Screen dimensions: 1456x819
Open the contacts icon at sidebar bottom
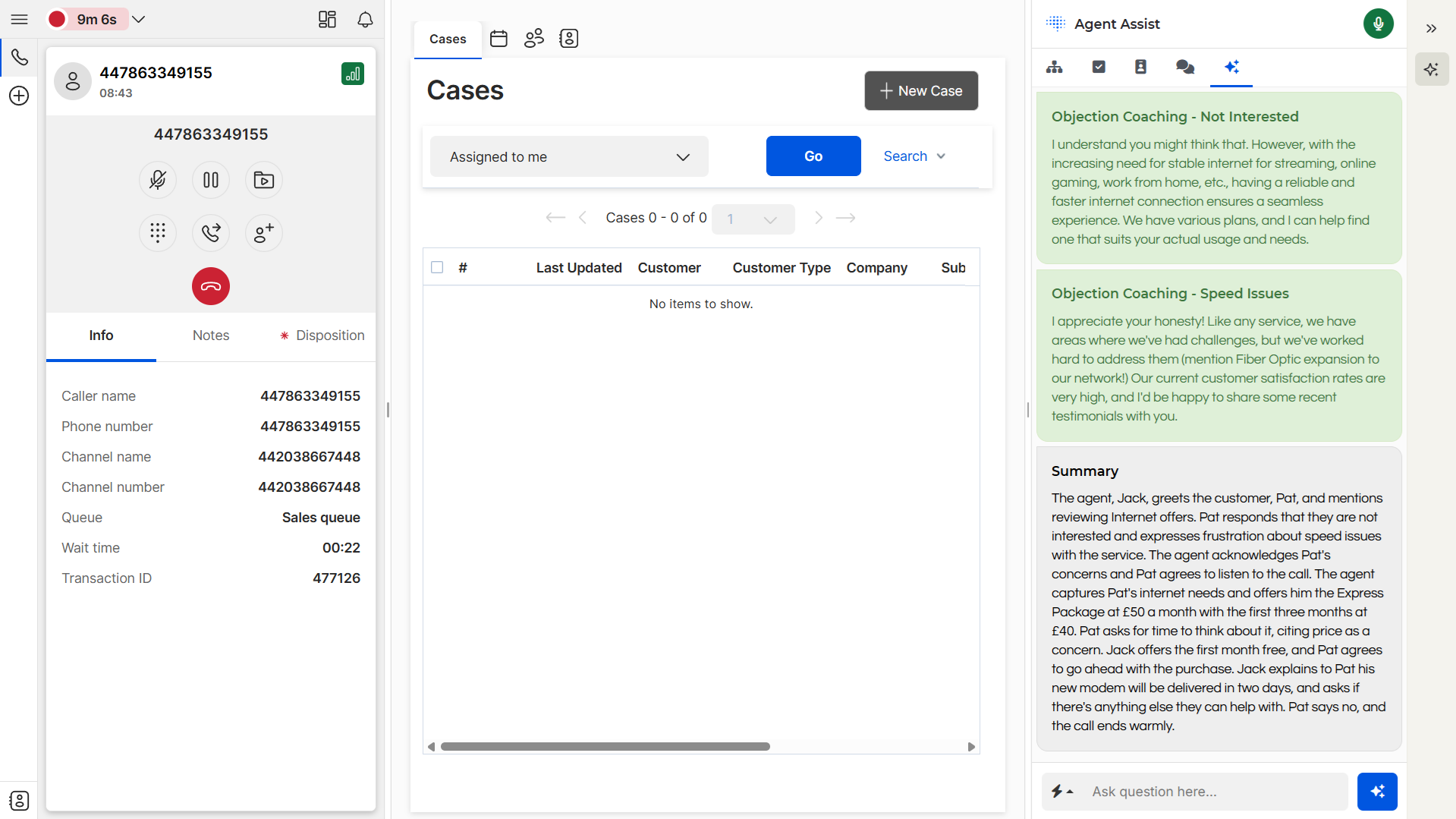point(19,800)
